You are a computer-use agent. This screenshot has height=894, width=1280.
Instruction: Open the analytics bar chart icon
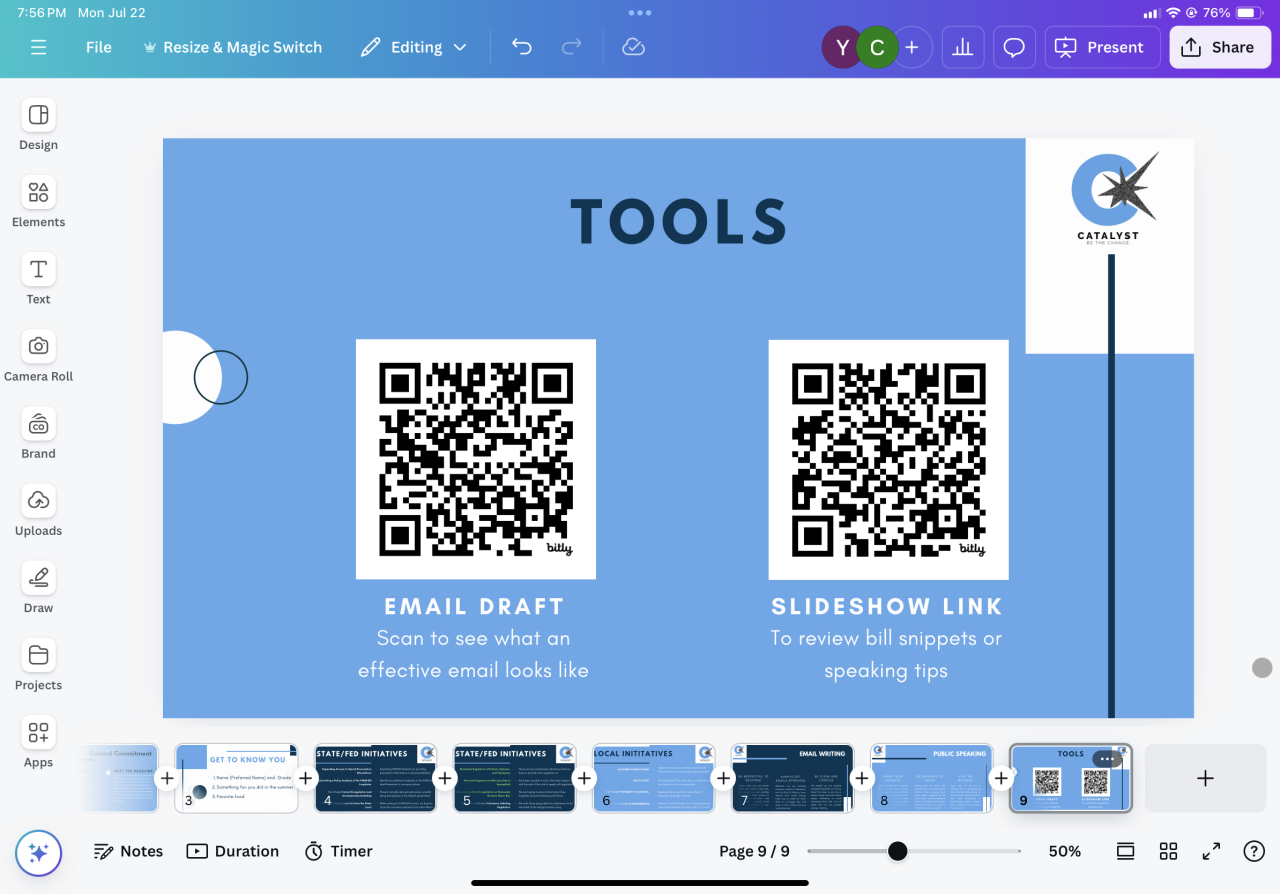(963, 47)
